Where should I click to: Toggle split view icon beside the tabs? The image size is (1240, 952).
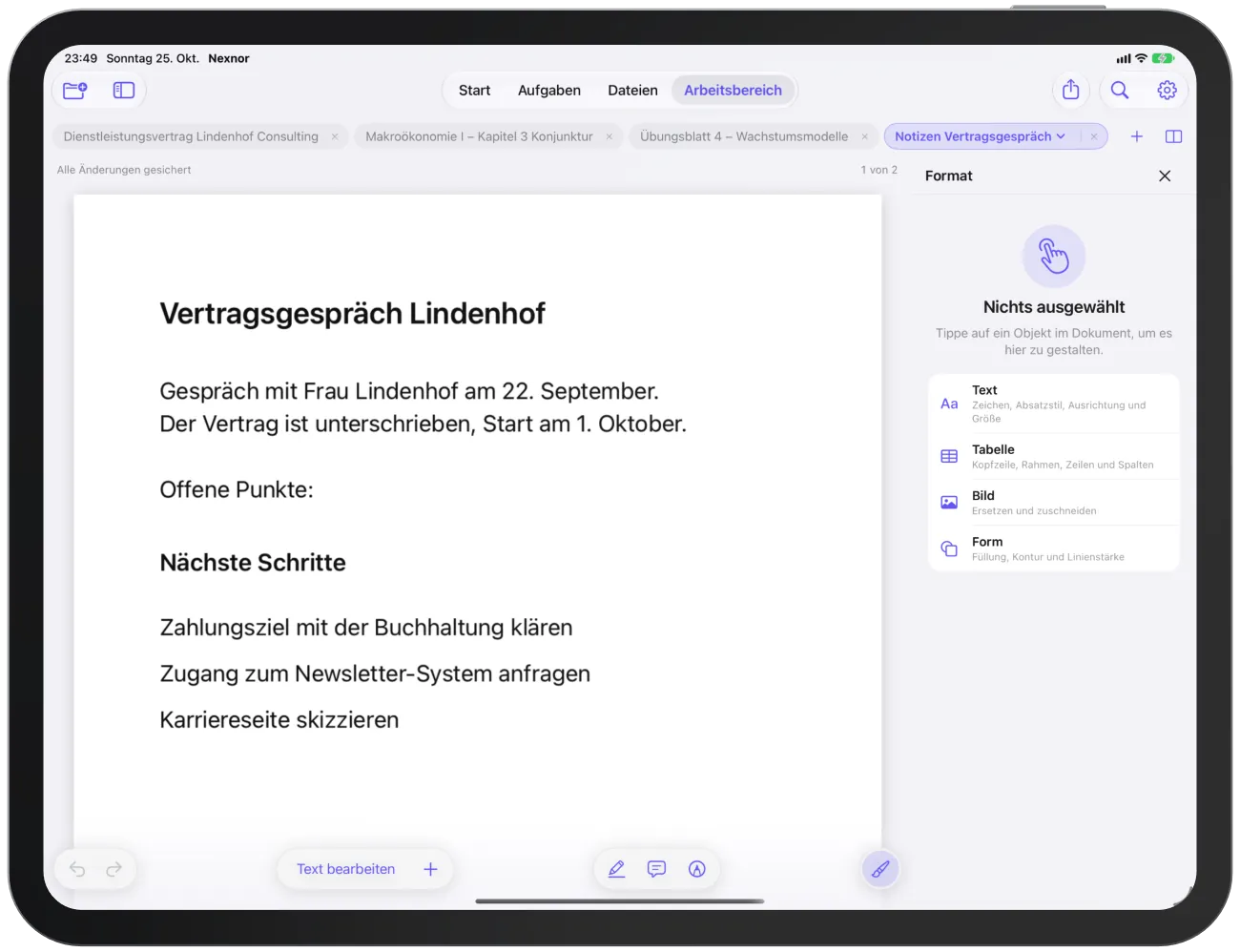(1174, 136)
